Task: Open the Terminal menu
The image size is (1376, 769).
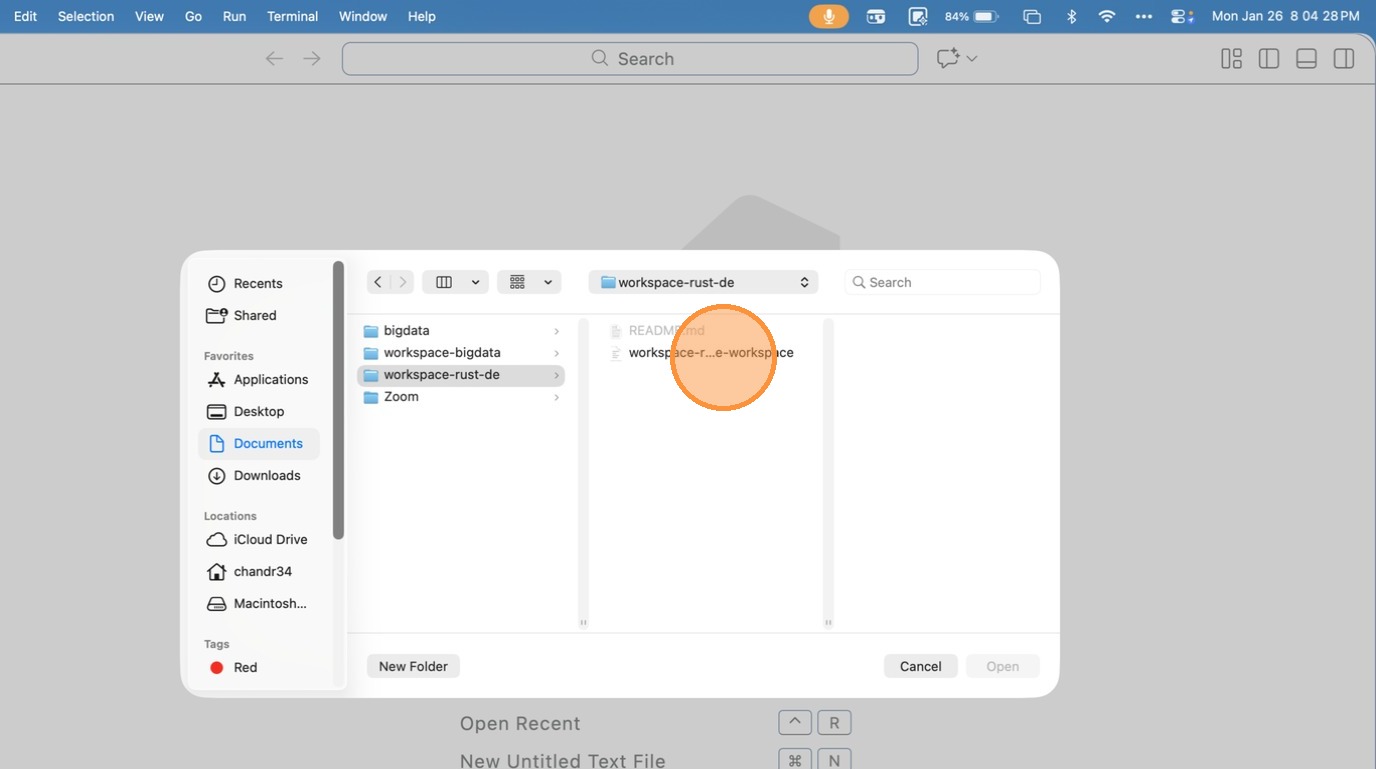Action: tap(293, 16)
